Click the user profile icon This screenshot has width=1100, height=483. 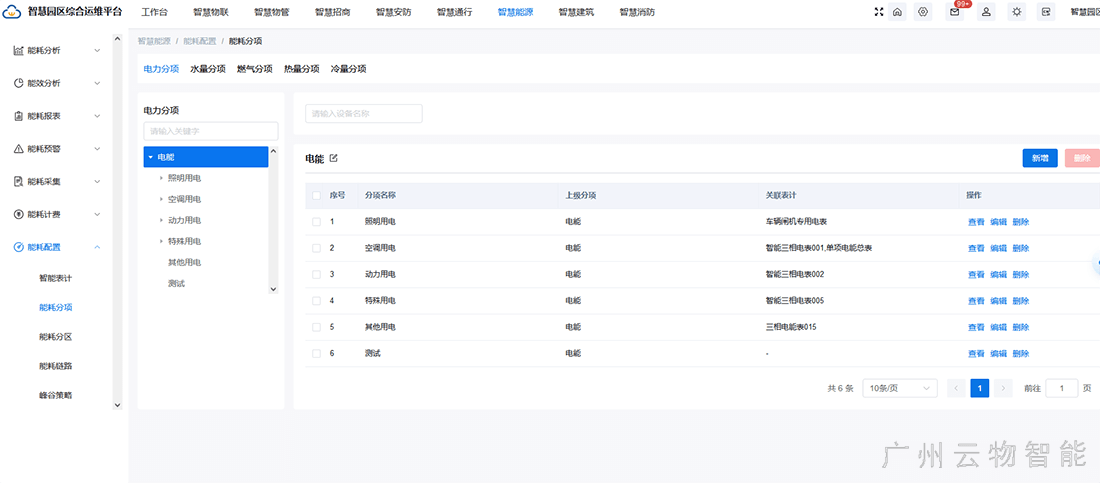pos(986,12)
